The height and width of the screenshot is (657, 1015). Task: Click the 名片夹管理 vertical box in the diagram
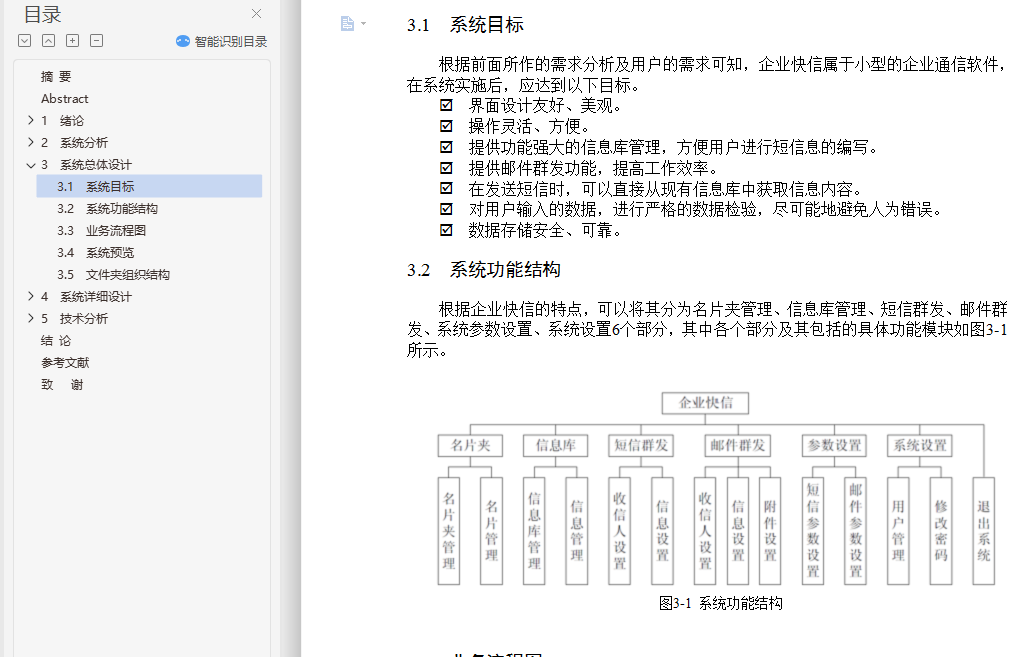[x=449, y=531]
